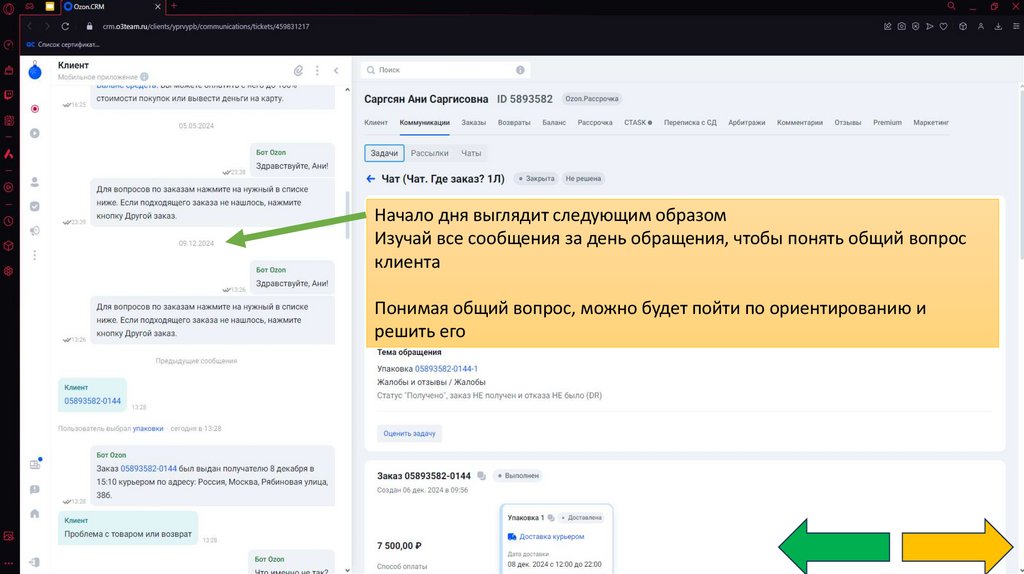Click the Ozon.Рассрочка badge
The width and height of the screenshot is (1024, 574).
(592, 99)
